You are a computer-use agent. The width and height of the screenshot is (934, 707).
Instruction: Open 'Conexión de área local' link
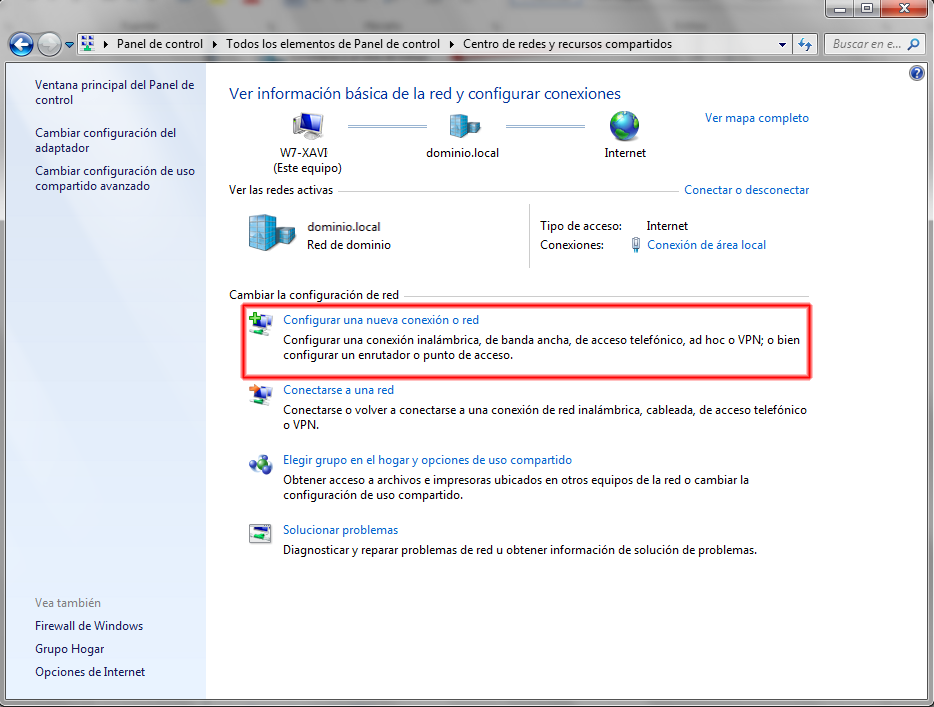click(706, 245)
